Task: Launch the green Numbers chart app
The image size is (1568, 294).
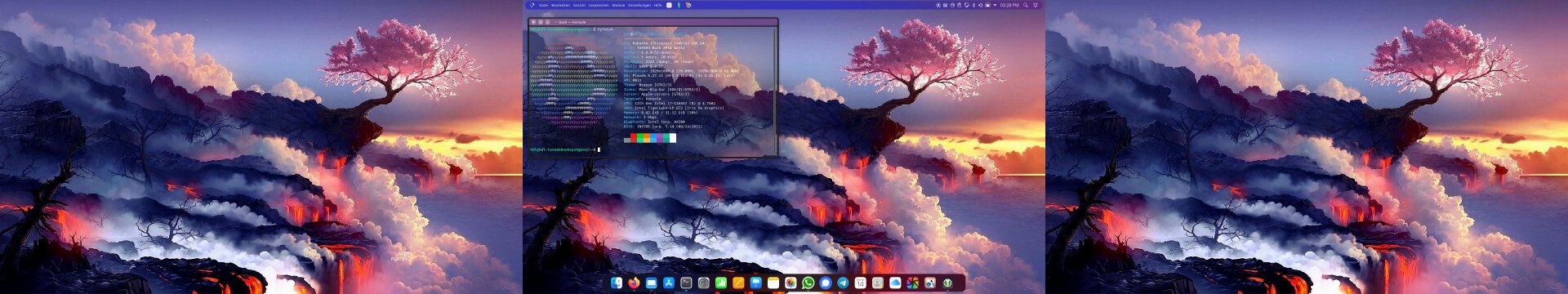Action: 721,283
